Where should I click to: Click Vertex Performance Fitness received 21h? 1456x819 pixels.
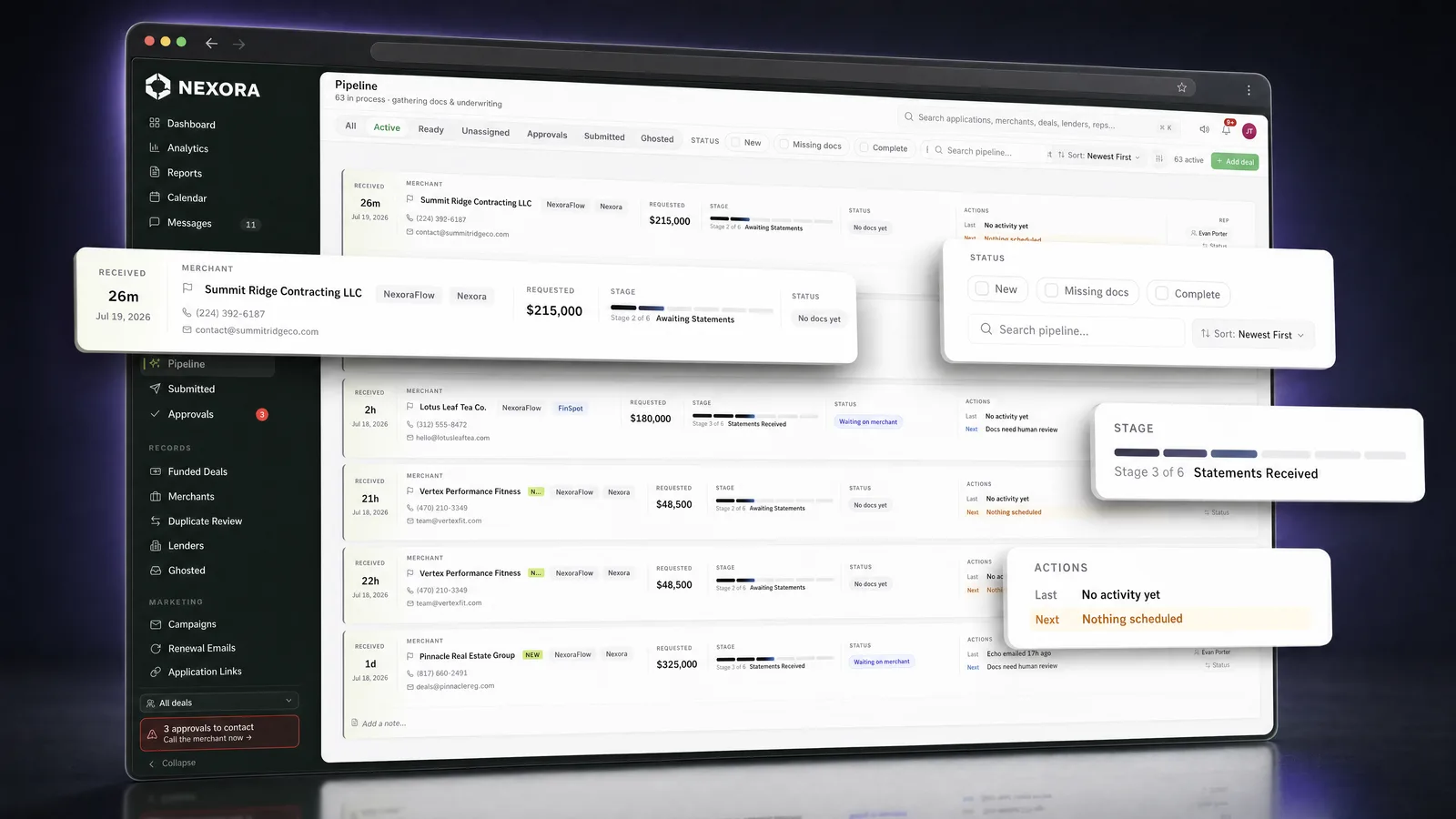(x=370, y=499)
